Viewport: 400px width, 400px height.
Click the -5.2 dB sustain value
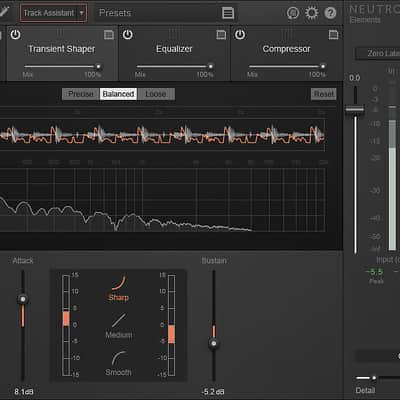click(x=213, y=391)
